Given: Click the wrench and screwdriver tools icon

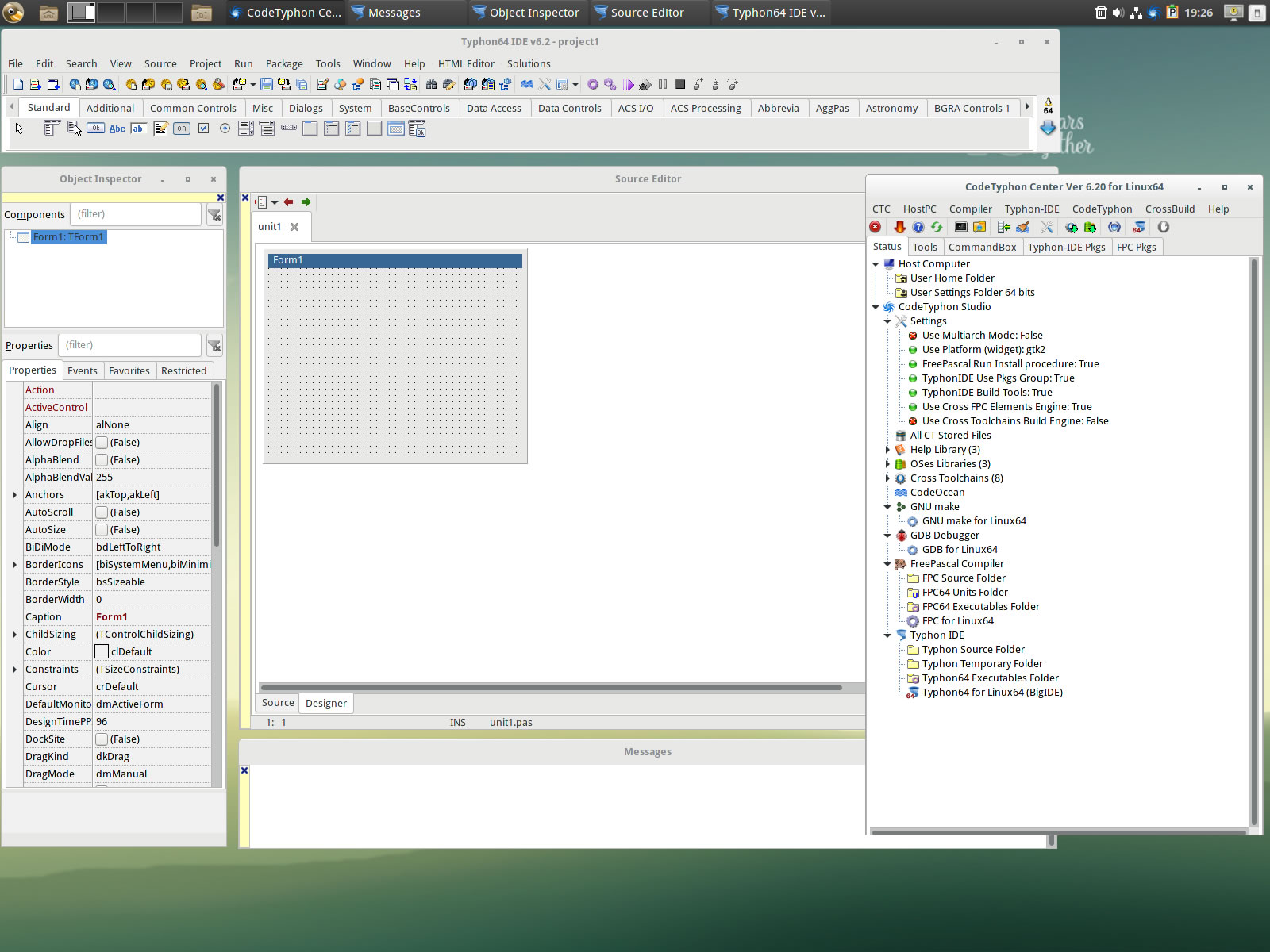Looking at the screenshot, I should point(545,84).
